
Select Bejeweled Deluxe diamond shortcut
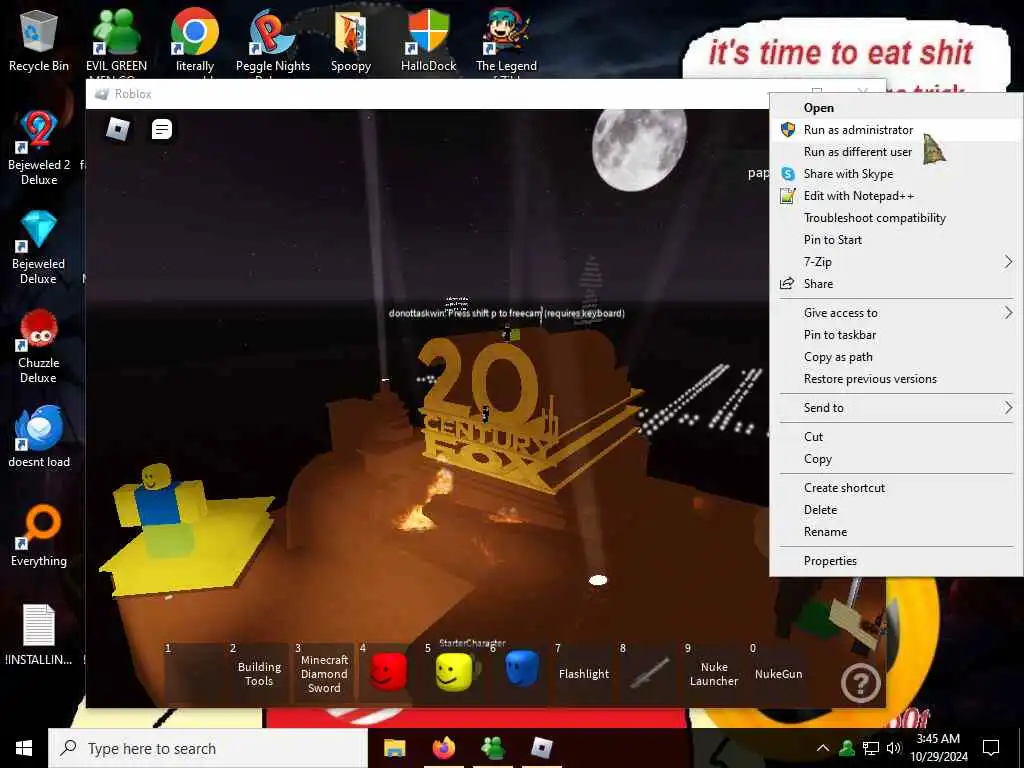point(39,248)
